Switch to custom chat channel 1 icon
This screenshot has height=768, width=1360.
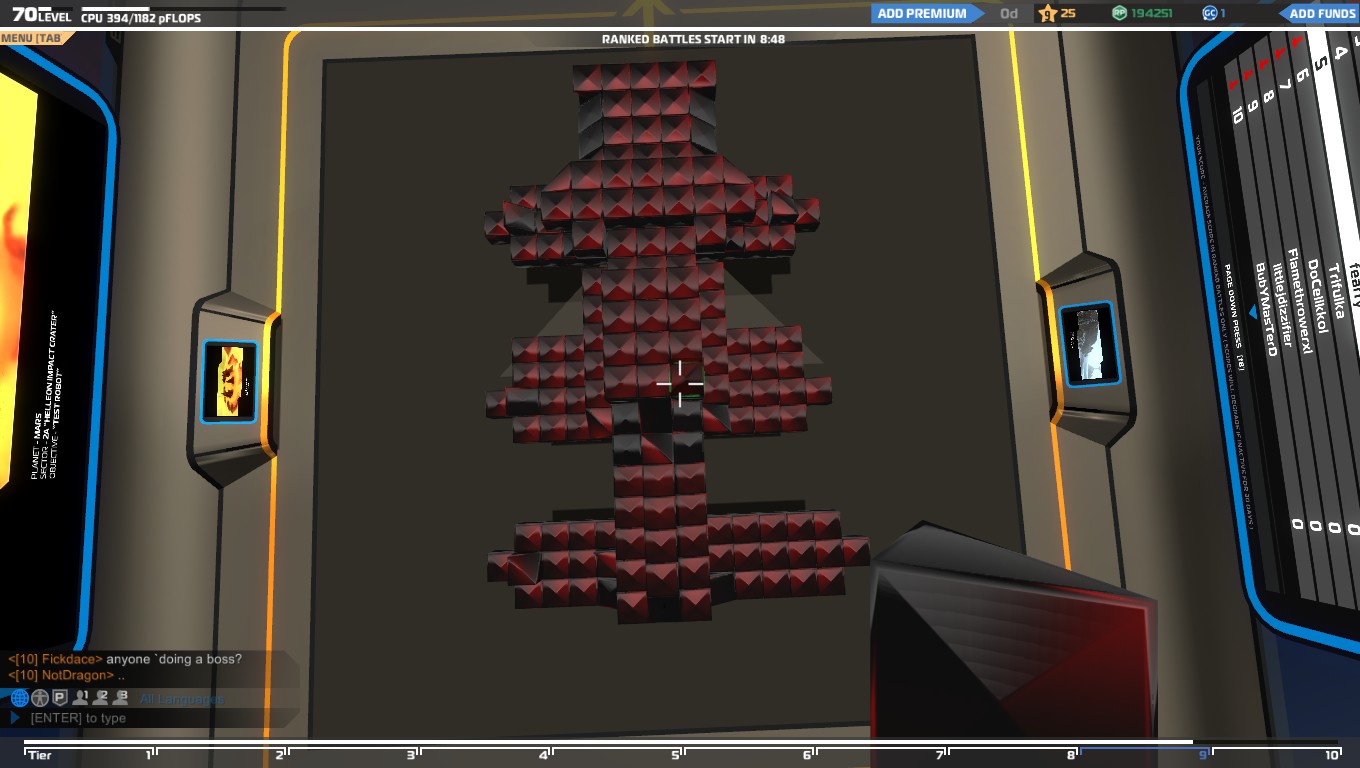81,698
